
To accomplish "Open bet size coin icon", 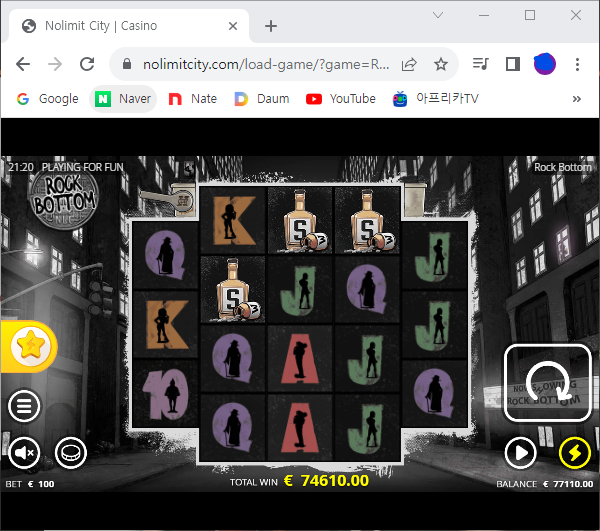I will tap(71, 453).
